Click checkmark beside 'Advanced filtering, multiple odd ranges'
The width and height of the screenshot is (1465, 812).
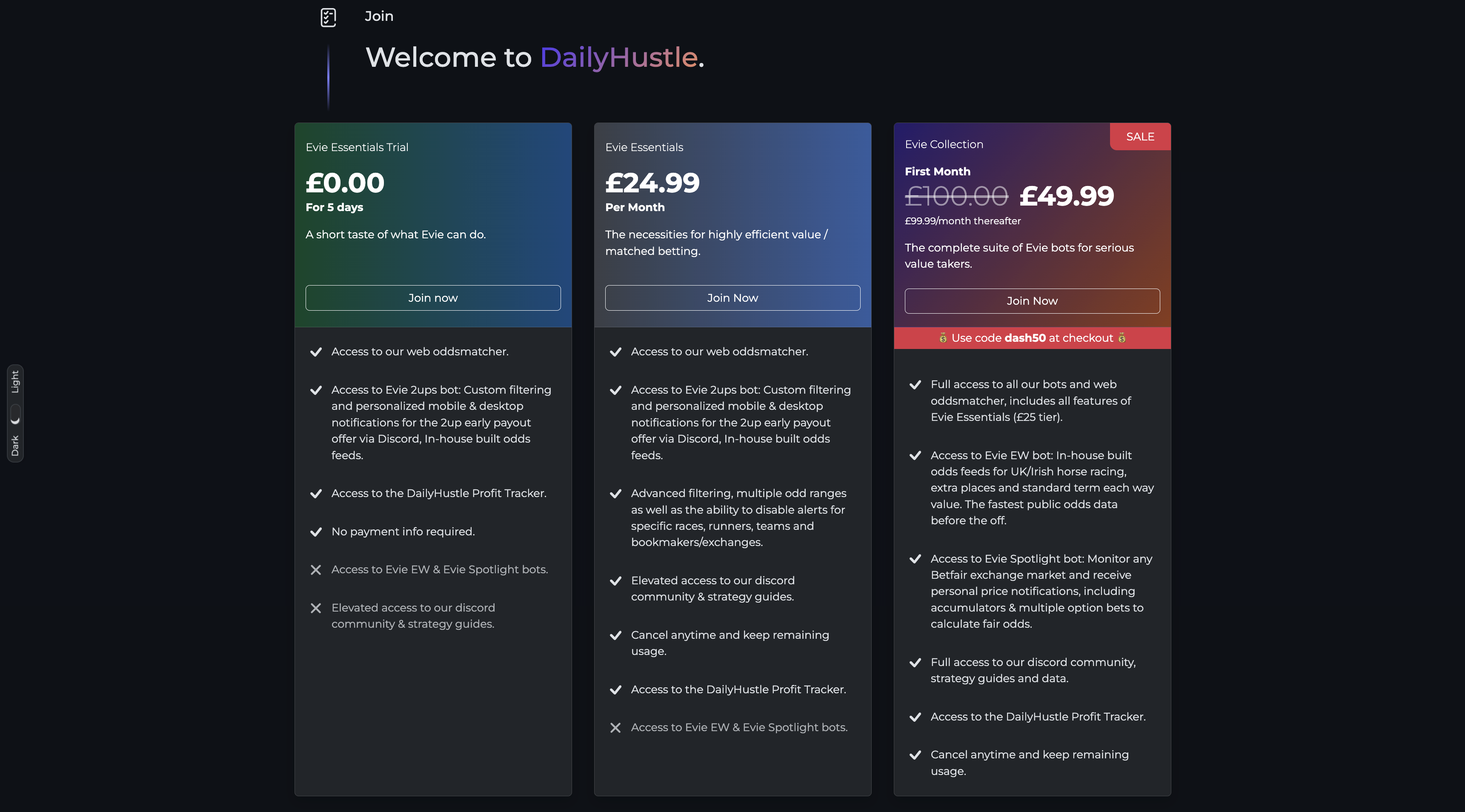point(615,494)
